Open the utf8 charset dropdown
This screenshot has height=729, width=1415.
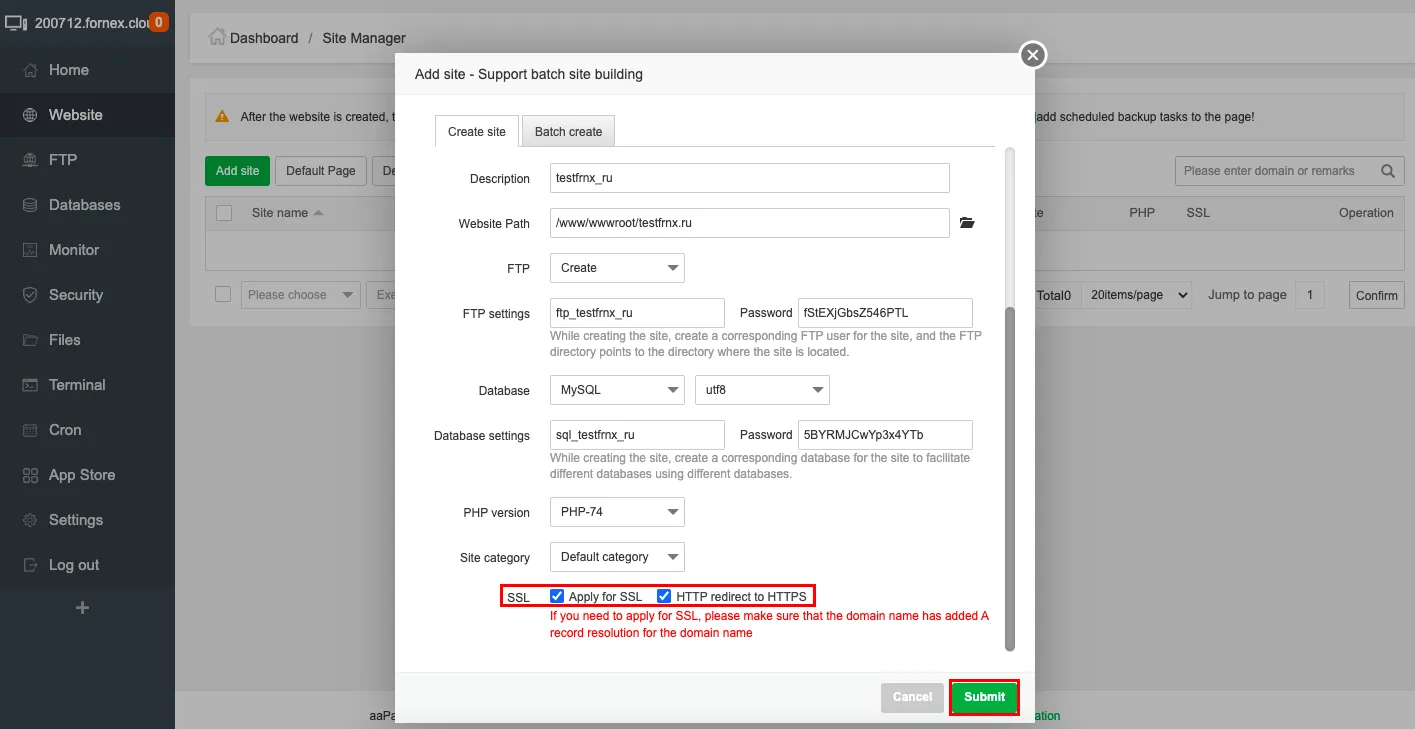pyautogui.click(x=762, y=390)
